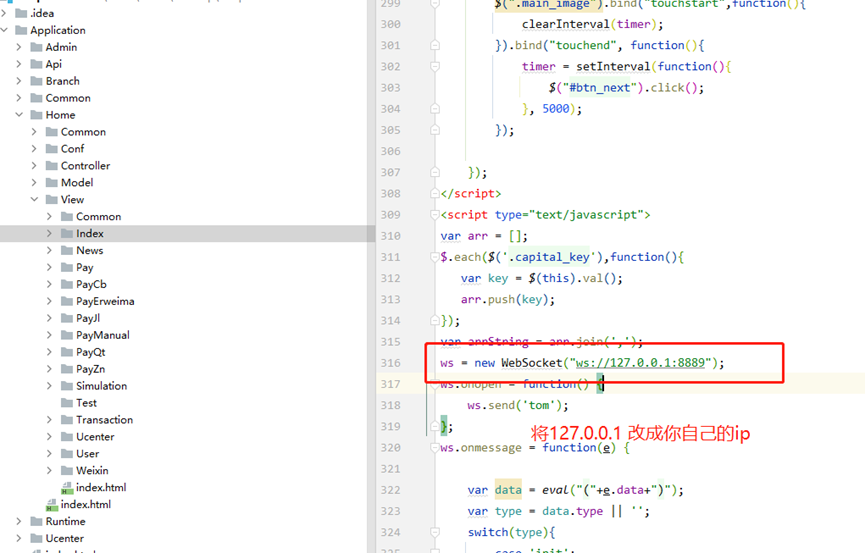Open the ws://127.0.0.1:8889 link
865x553 pixels.
tap(640, 363)
